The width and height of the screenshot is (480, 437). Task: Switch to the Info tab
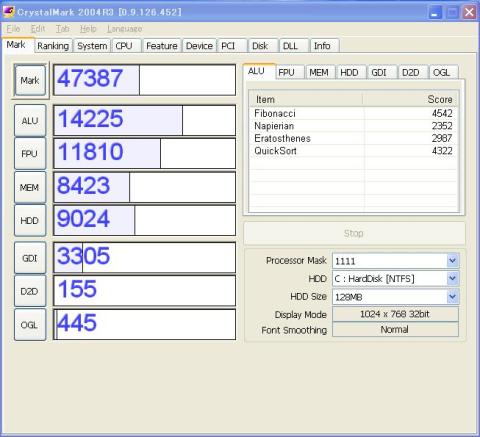325,46
